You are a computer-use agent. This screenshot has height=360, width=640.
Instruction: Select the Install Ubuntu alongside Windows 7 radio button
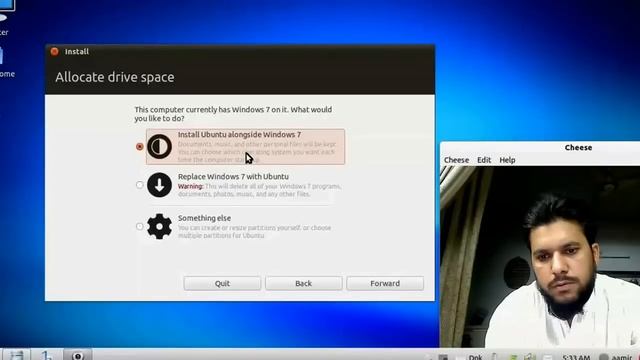pyautogui.click(x=140, y=147)
